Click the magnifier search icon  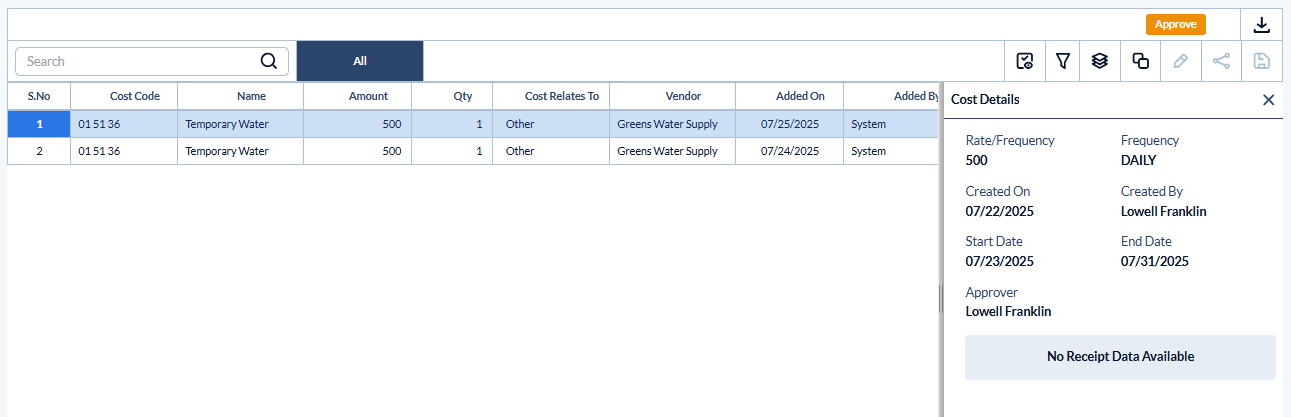pyautogui.click(x=268, y=61)
